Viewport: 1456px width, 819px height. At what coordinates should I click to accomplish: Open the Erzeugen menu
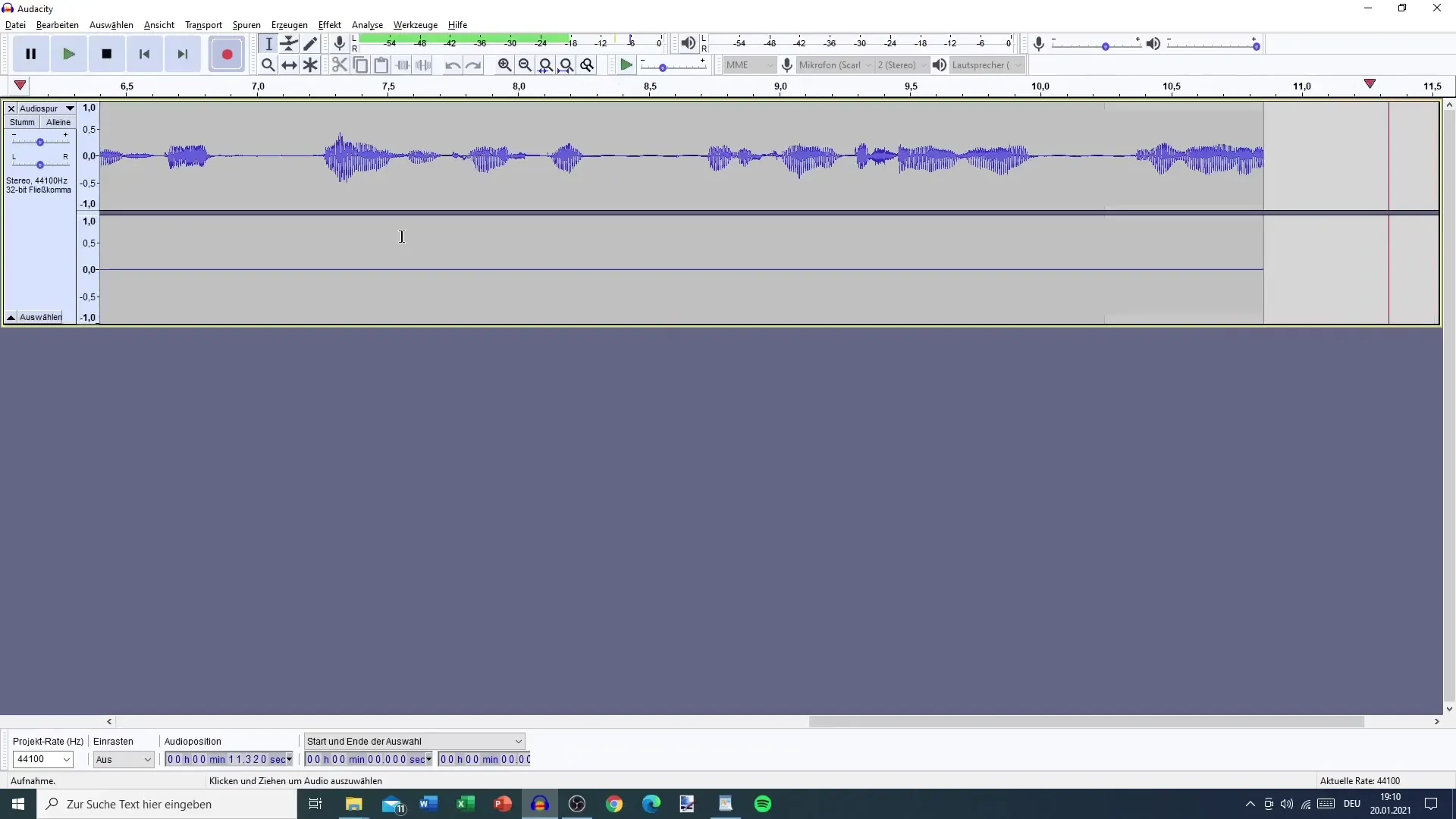pyautogui.click(x=290, y=25)
